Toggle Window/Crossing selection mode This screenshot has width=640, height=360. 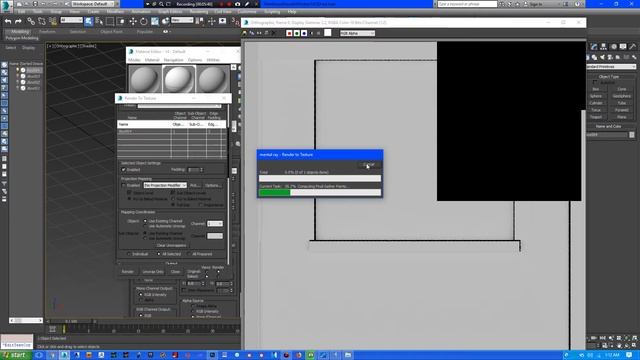[x=121, y=21]
